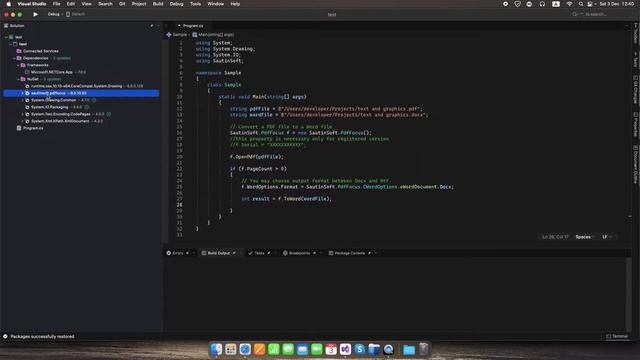Click the 'Packages successfully restored' status message
Viewport: 640px width, 360px height.
[42, 336]
